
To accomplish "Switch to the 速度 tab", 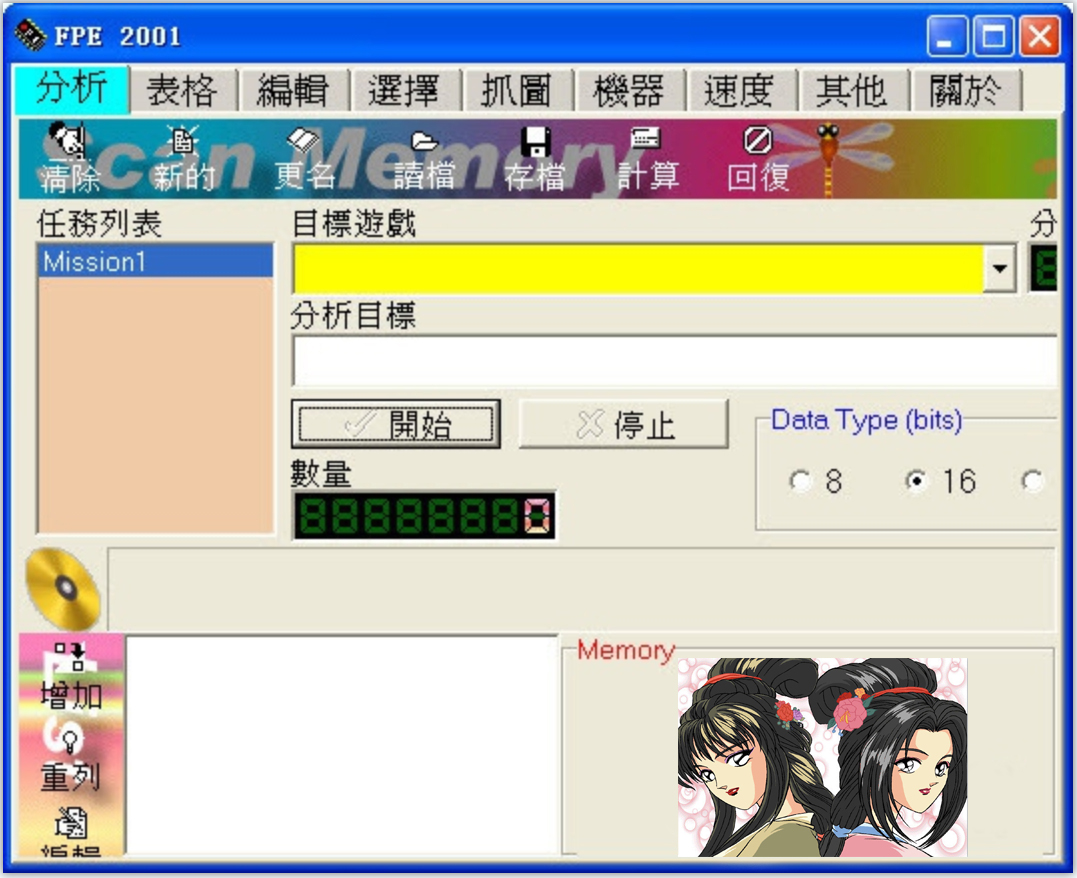I will (x=740, y=90).
